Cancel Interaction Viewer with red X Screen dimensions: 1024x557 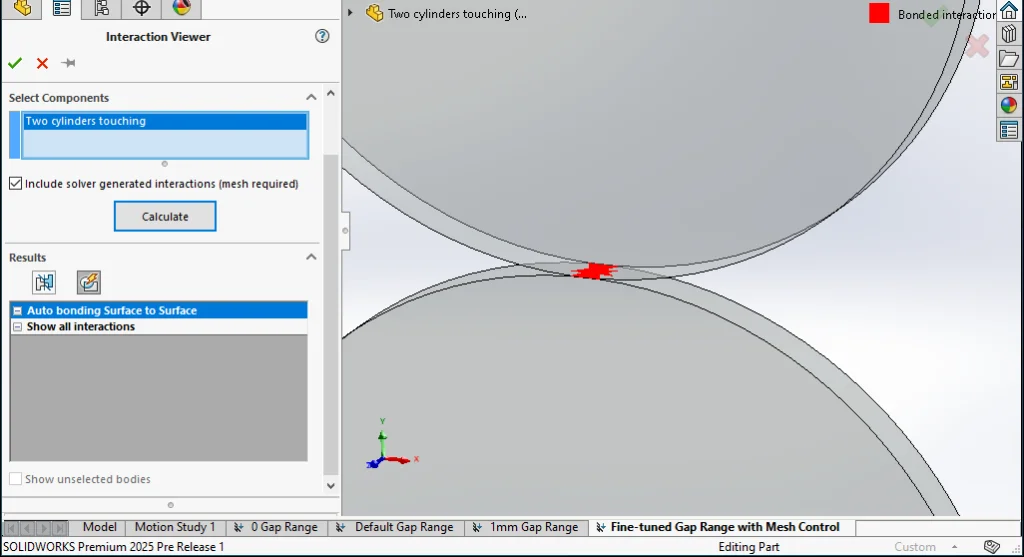[x=42, y=63]
